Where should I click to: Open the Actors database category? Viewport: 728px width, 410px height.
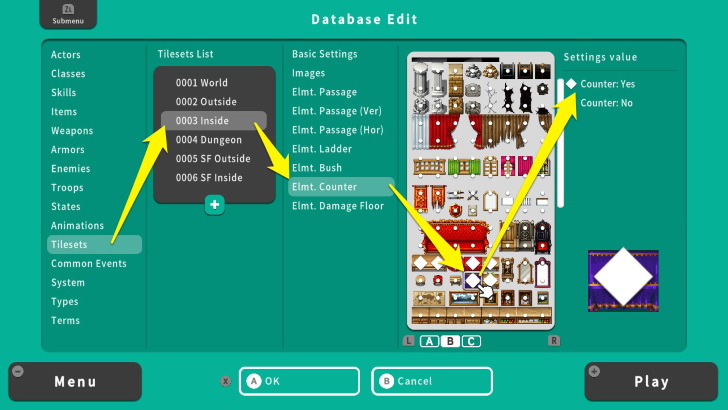pos(65,55)
